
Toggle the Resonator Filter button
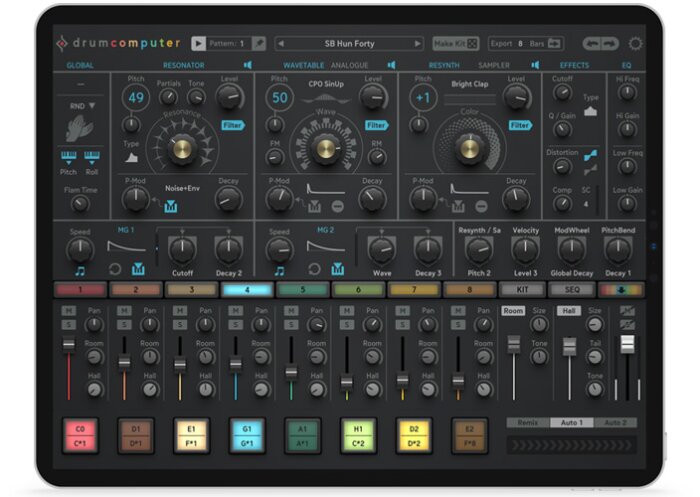tap(233, 125)
